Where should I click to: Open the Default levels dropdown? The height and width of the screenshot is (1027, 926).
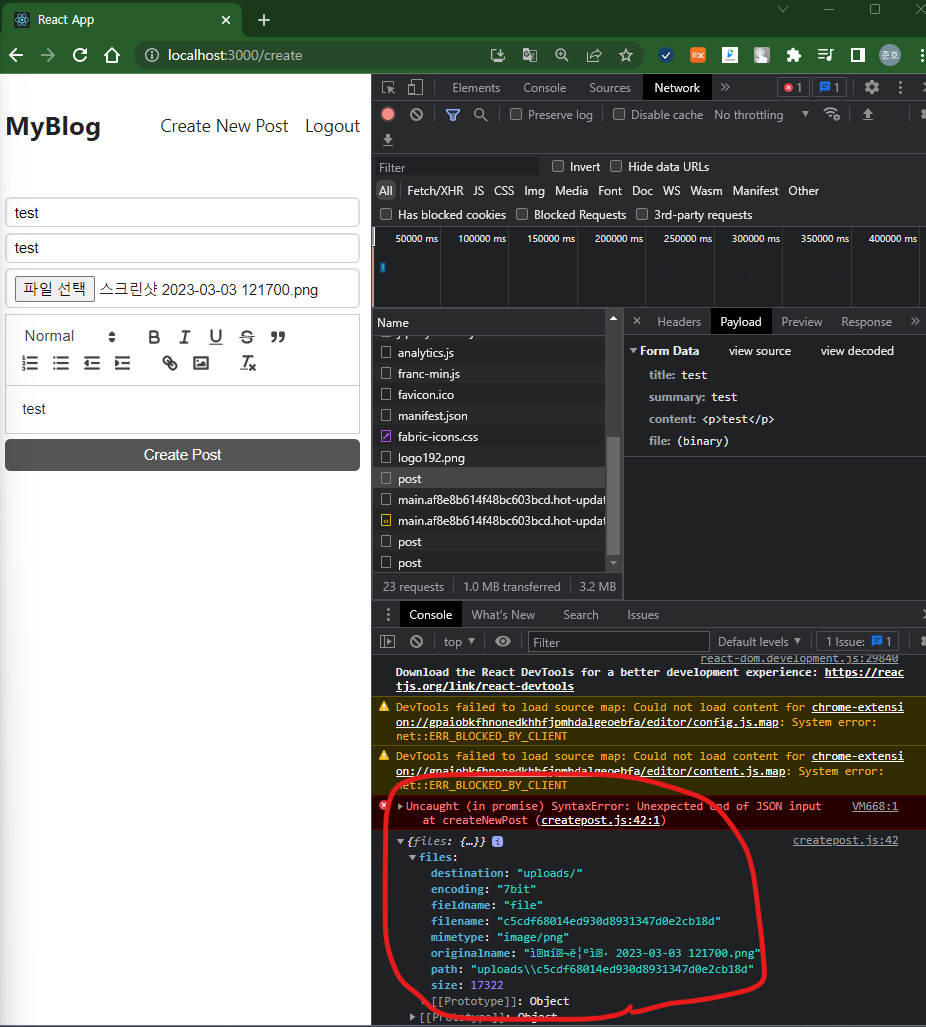point(759,642)
